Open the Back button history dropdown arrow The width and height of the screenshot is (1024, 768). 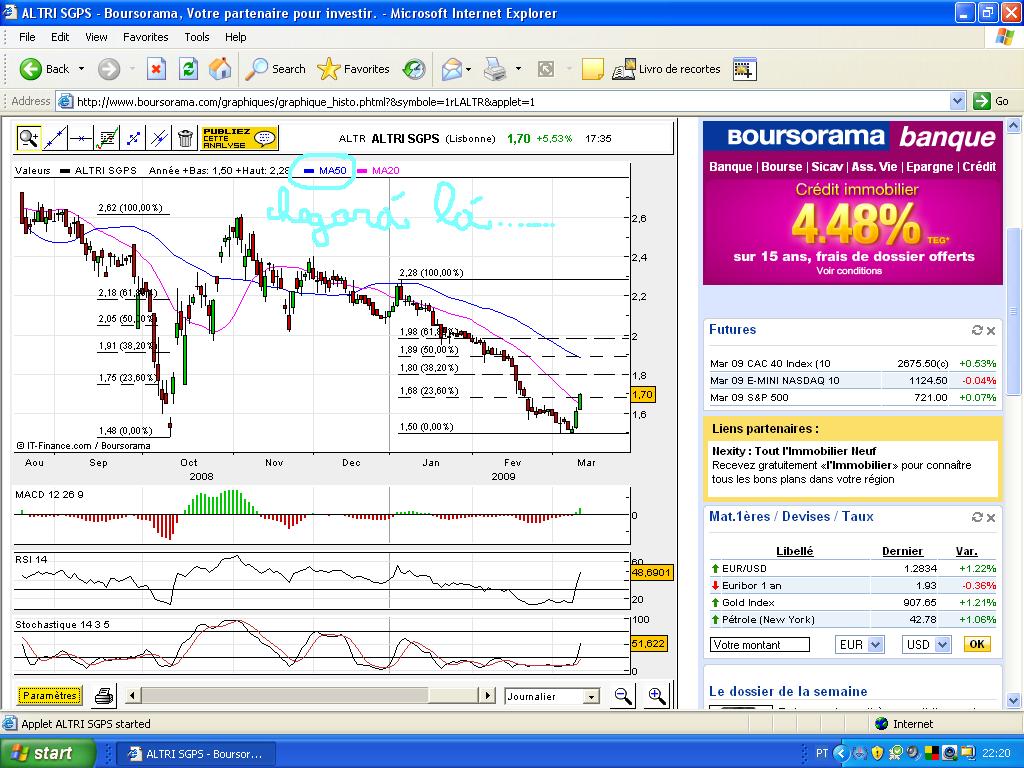(82, 69)
